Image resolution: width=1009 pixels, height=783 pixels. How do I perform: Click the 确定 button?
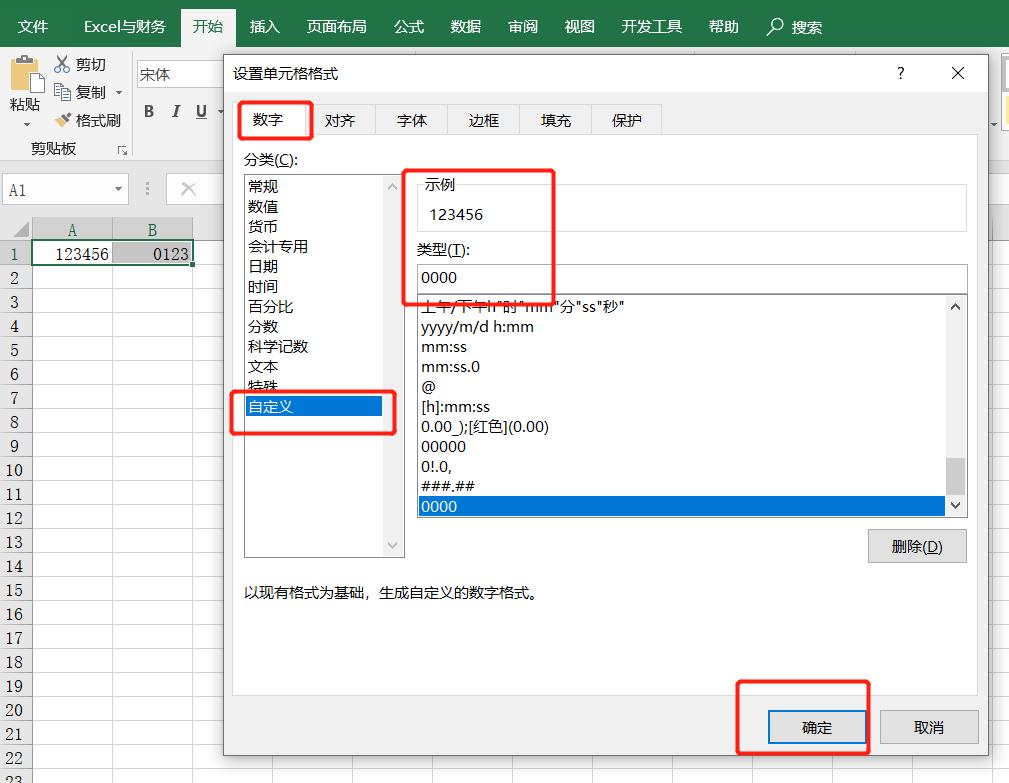pyautogui.click(x=817, y=727)
